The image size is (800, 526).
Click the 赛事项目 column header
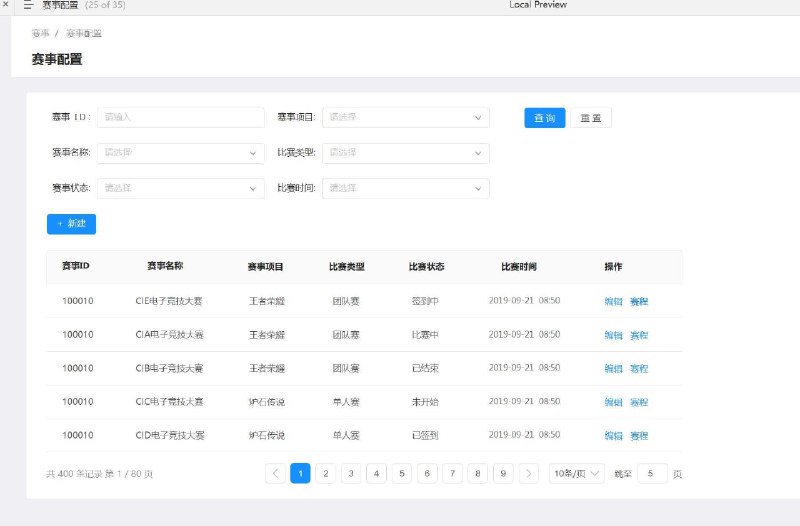[265, 266]
